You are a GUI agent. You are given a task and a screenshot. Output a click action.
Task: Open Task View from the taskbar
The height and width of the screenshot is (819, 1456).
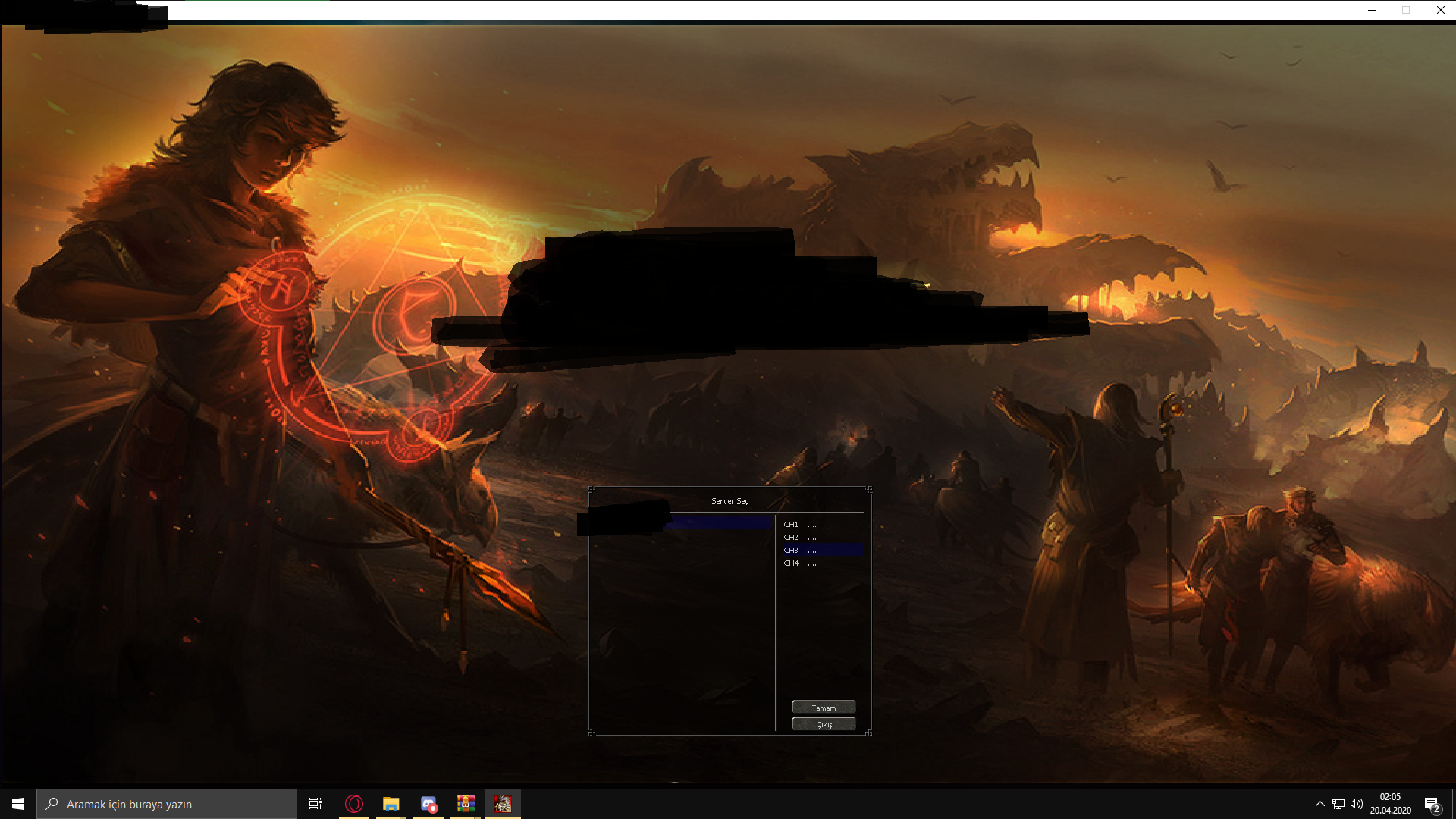point(315,804)
